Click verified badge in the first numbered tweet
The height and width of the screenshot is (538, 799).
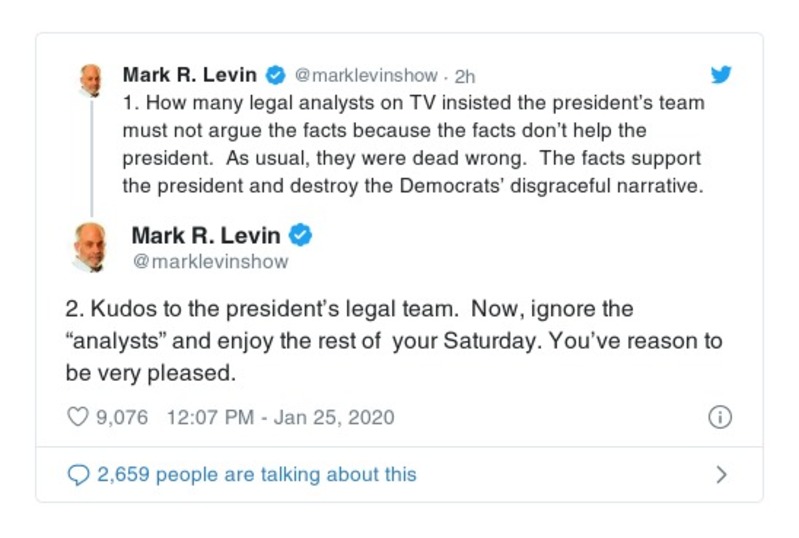[276, 75]
